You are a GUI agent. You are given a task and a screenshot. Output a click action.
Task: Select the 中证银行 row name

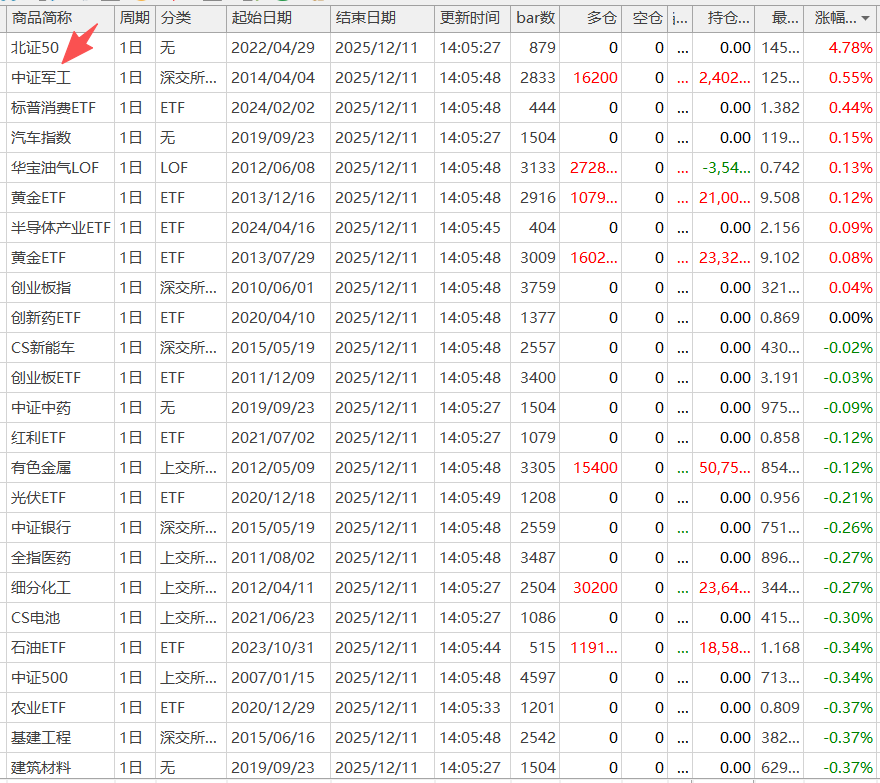[x=41, y=528]
